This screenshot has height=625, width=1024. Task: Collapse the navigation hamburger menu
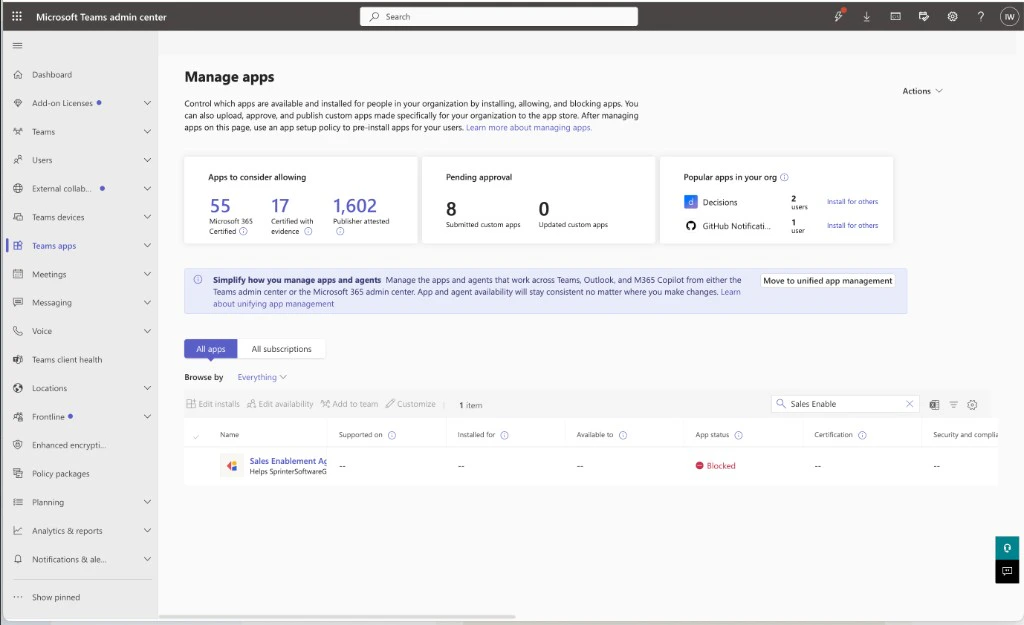click(x=18, y=45)
